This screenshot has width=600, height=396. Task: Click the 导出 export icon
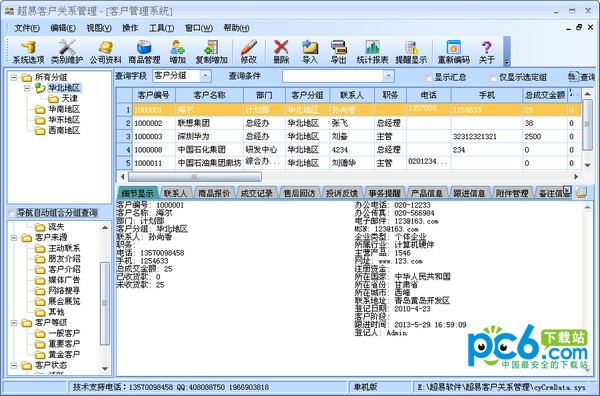(x=338, y=52)
